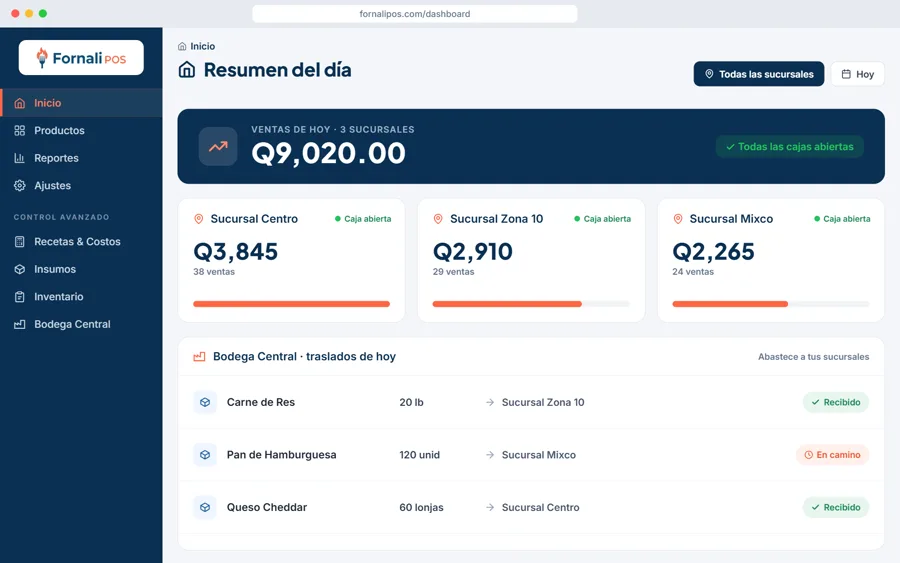Click the package icon for Queso Cheddar
900x563 pixels.
[205, 507]
